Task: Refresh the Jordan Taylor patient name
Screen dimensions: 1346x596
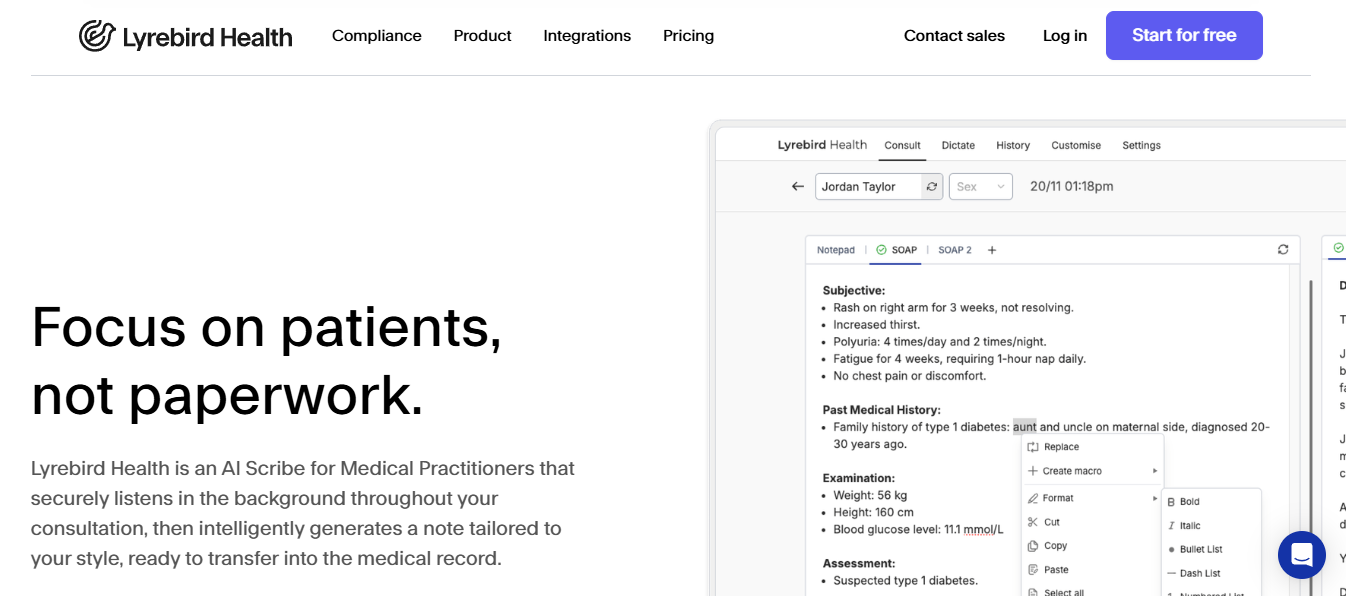Action: coord(932,187)
